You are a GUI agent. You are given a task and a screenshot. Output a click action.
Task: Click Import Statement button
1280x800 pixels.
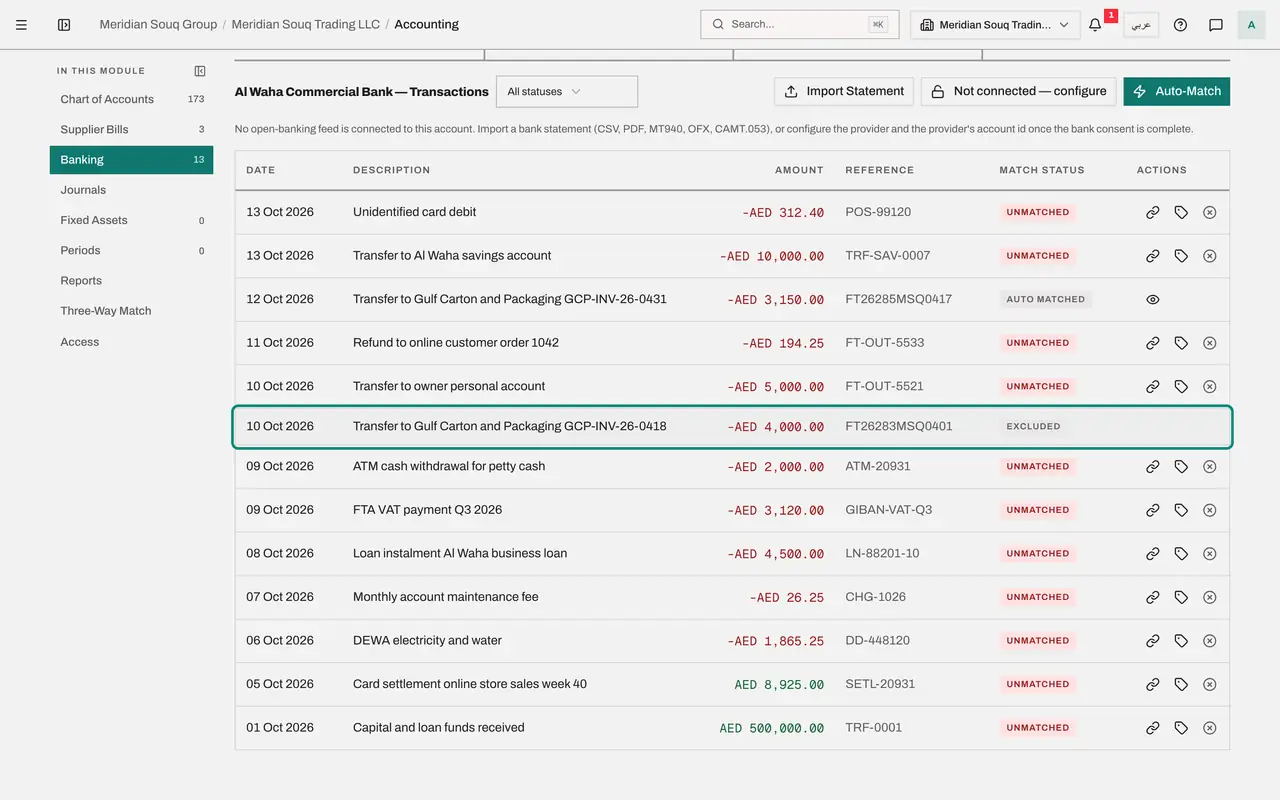[x=845, y=91]
